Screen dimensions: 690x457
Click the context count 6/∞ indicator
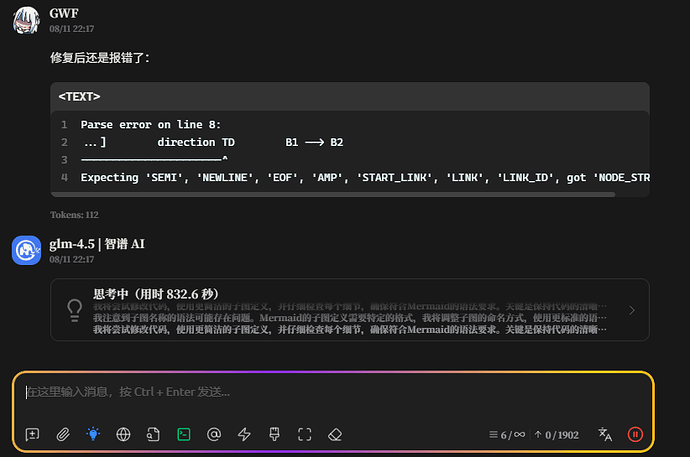tap(507, 435)
